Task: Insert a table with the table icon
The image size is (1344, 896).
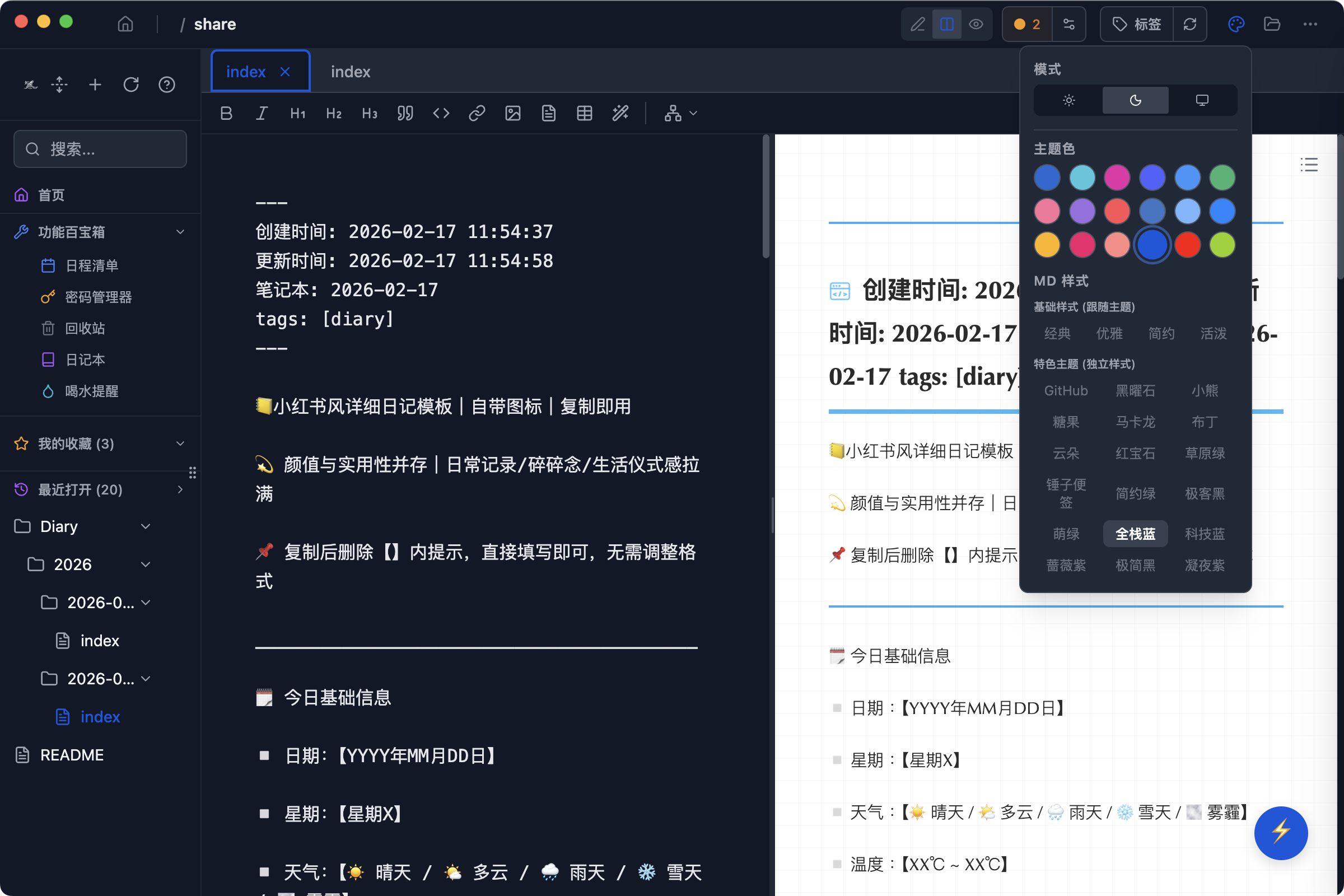Action: [584, 113]
